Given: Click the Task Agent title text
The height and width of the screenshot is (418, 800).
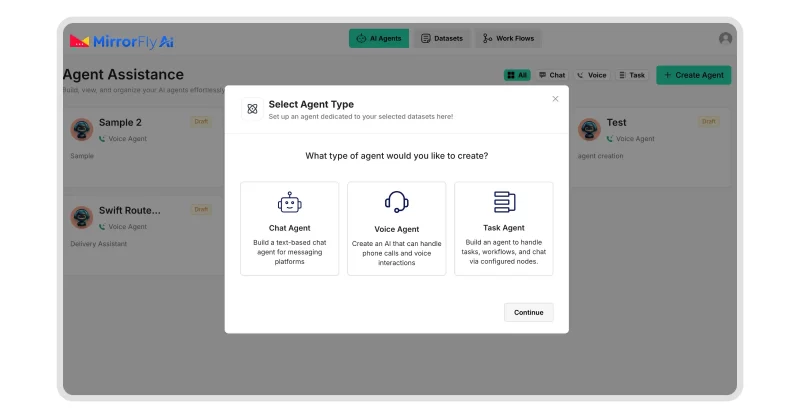Looking at the screenshot, I should pos(504,228).
